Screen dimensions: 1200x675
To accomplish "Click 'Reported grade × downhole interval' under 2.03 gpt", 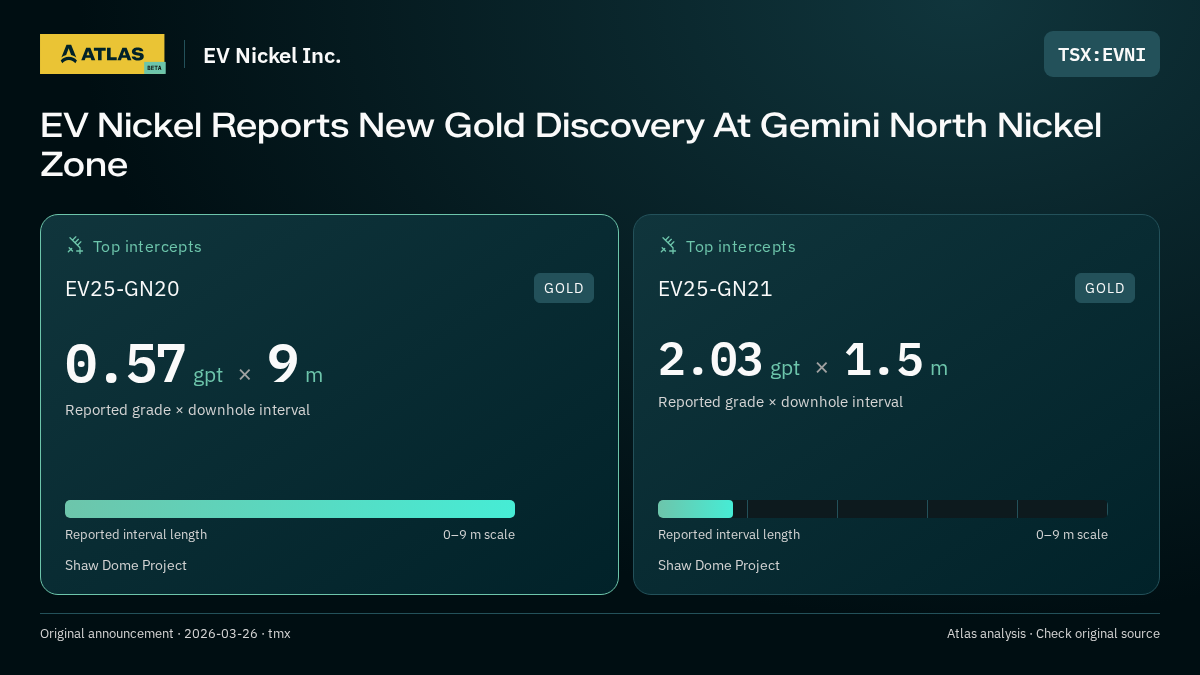I will (780, 402).
